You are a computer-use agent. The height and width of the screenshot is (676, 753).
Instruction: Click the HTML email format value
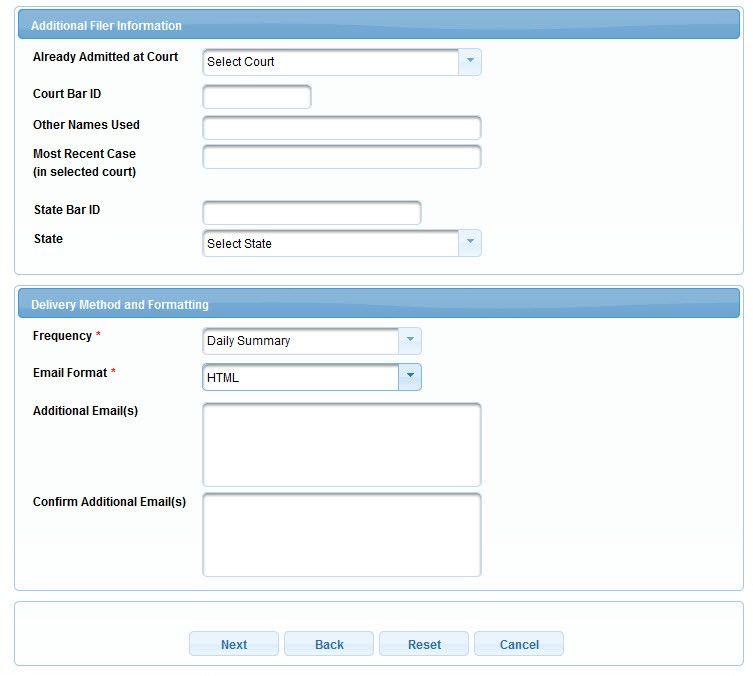click(x=300, y=377)
